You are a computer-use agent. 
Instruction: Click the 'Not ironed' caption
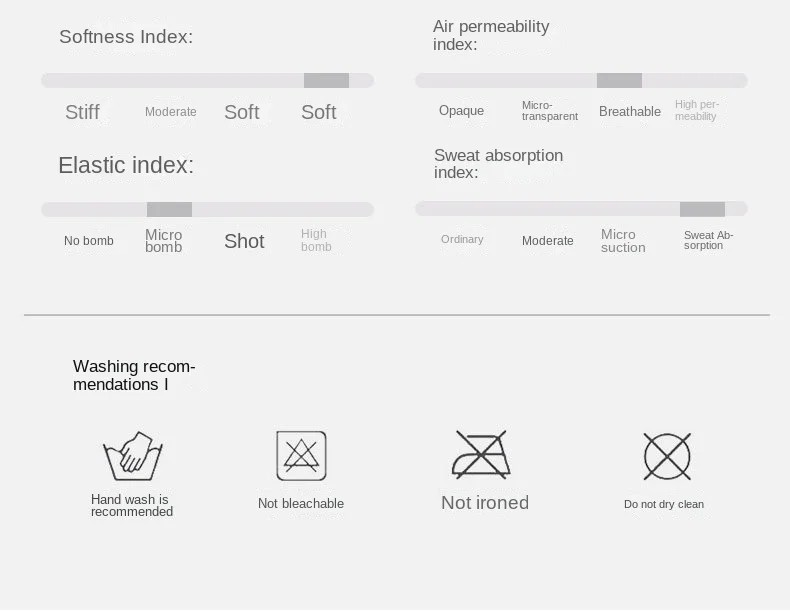click(x=485, y=503)
